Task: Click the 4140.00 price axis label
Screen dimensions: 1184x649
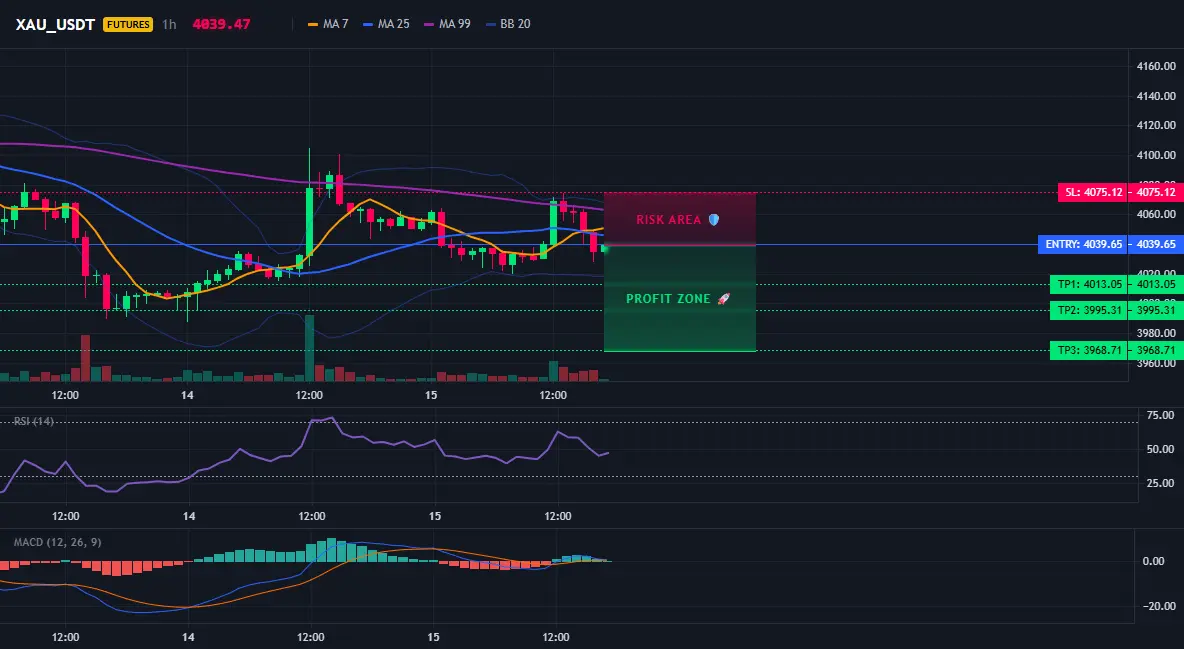Action: point(1156,96)
